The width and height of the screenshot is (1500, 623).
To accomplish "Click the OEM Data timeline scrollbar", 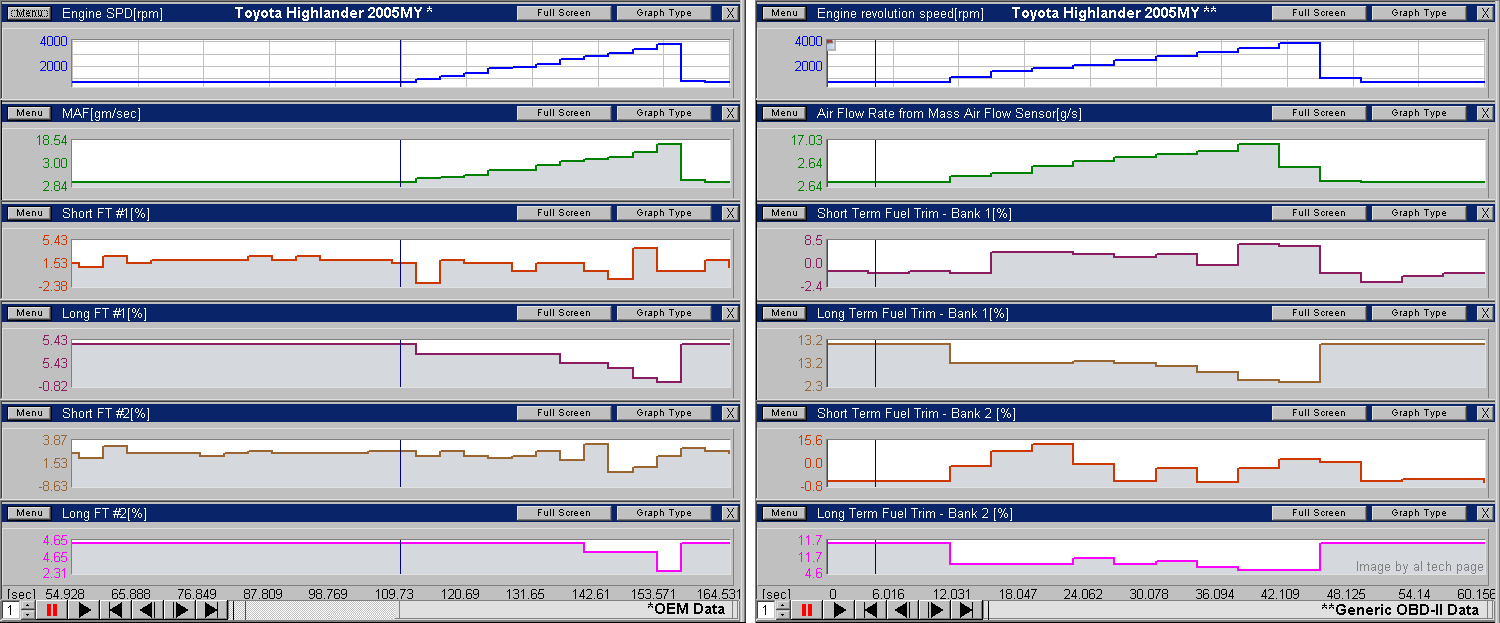I will 400,610.
